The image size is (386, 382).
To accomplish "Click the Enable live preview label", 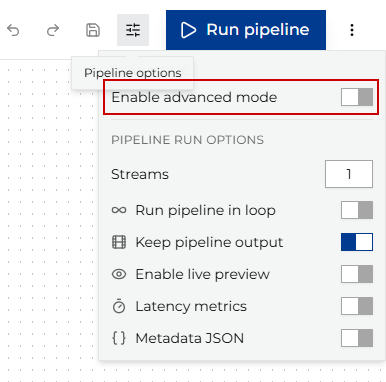I will 203,274.
